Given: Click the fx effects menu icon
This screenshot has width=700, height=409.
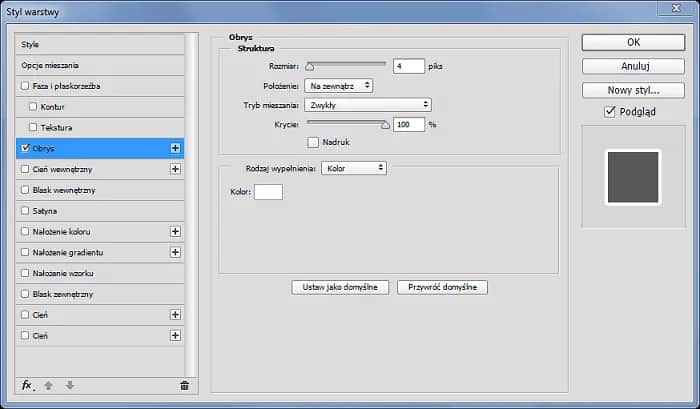Looking at the screenshot, I should [27, 385].
